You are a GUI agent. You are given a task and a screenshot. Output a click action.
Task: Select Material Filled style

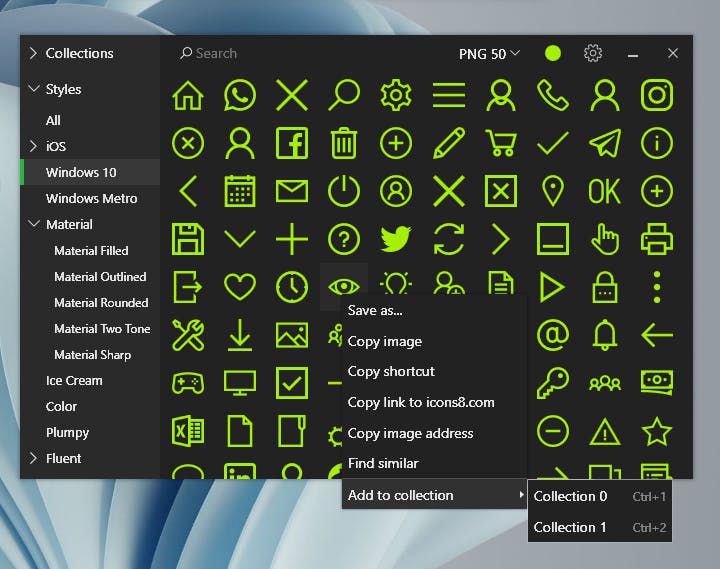pos(90,250)
